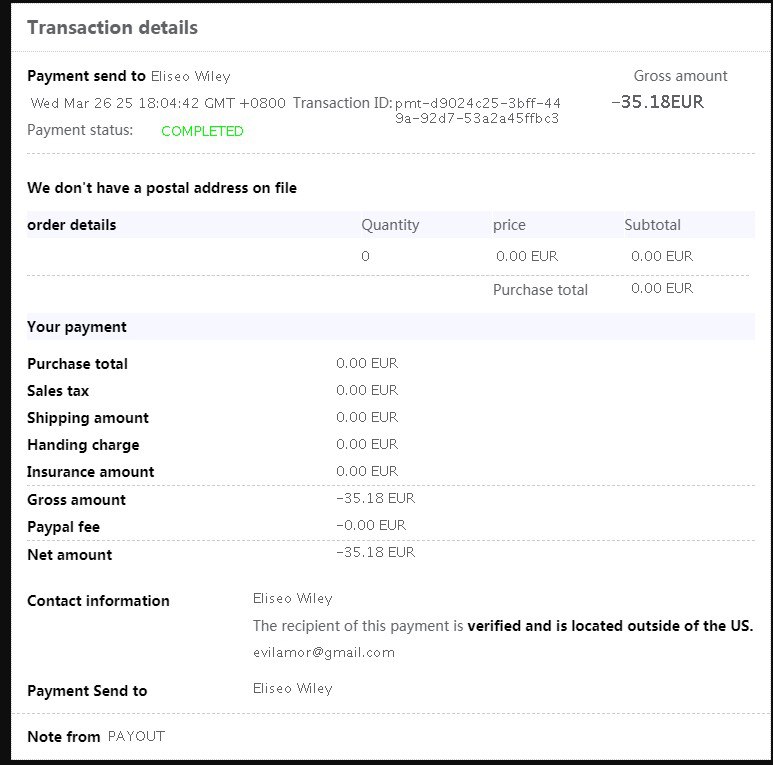Viewport: 773px width, 765px height.
Task: Click the Transaction details heading
Action: (112, 28)
